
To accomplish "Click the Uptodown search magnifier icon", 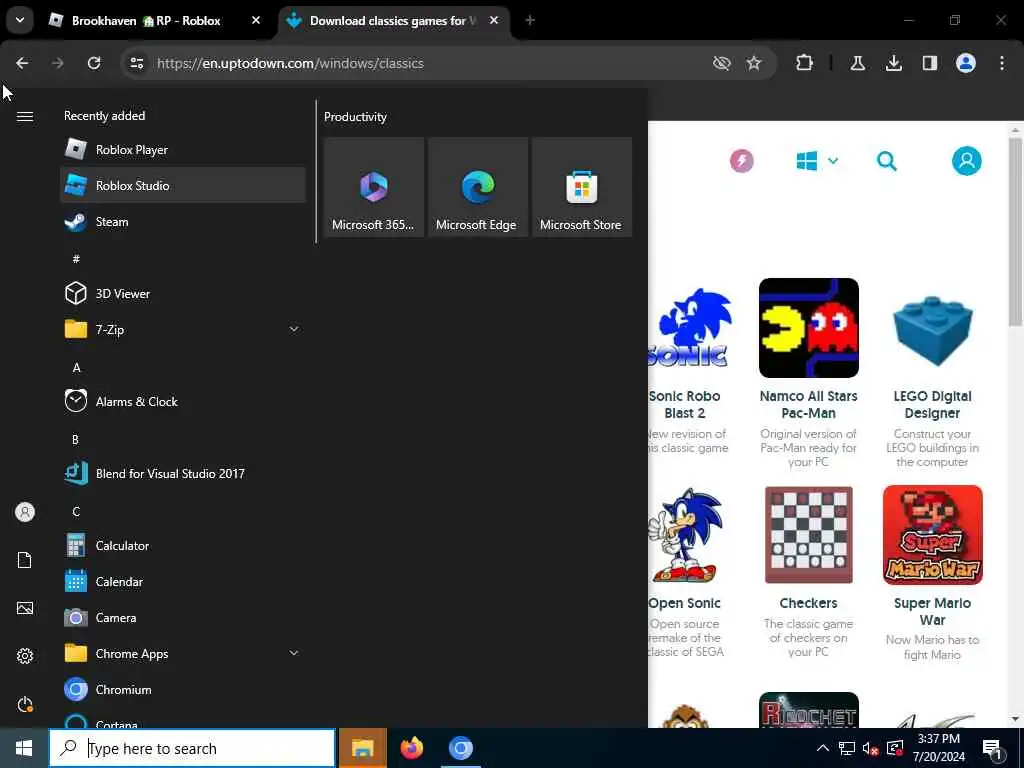I will point(886,161).
